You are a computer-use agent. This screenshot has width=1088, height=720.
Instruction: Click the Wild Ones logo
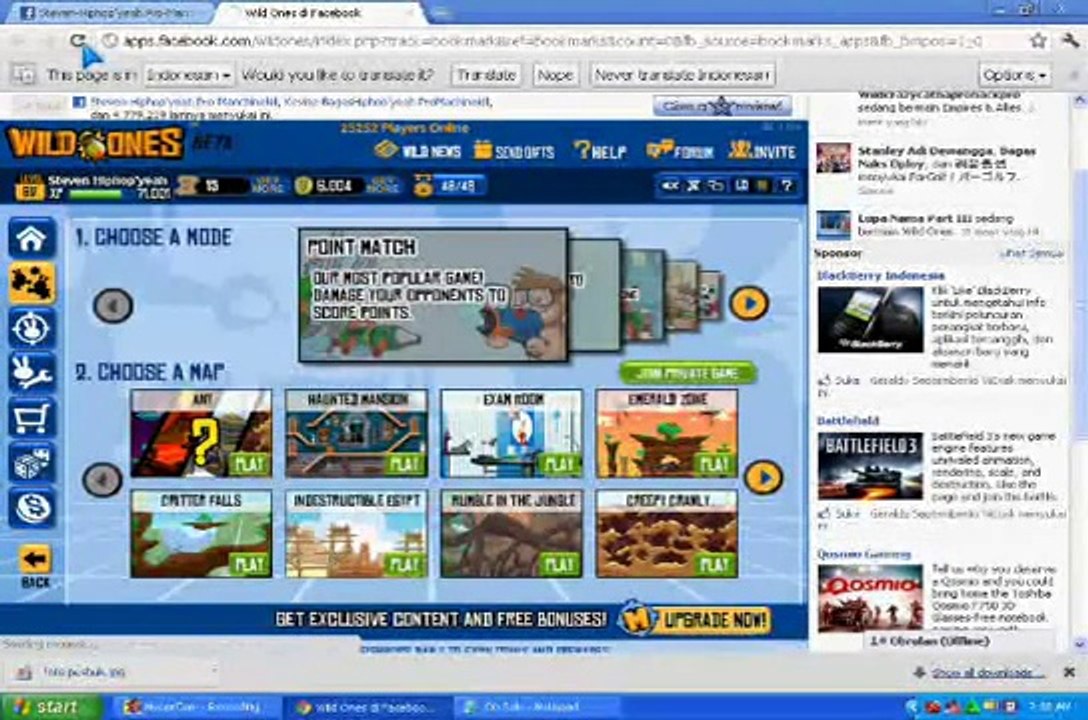pyautogui.click(x=95, y=144)
